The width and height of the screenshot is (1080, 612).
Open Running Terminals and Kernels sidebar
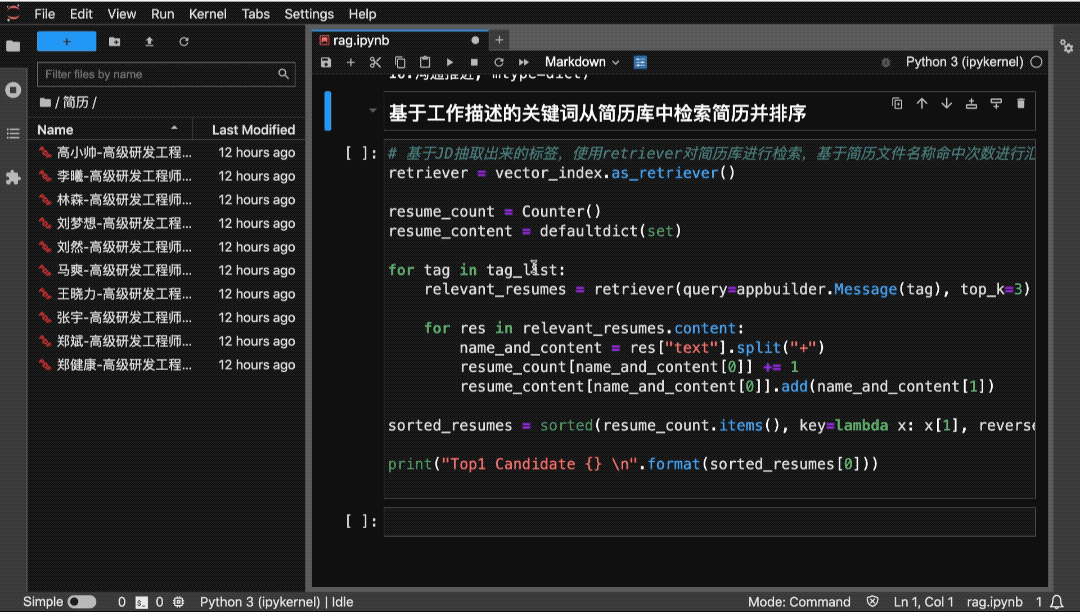pos(13,90)
